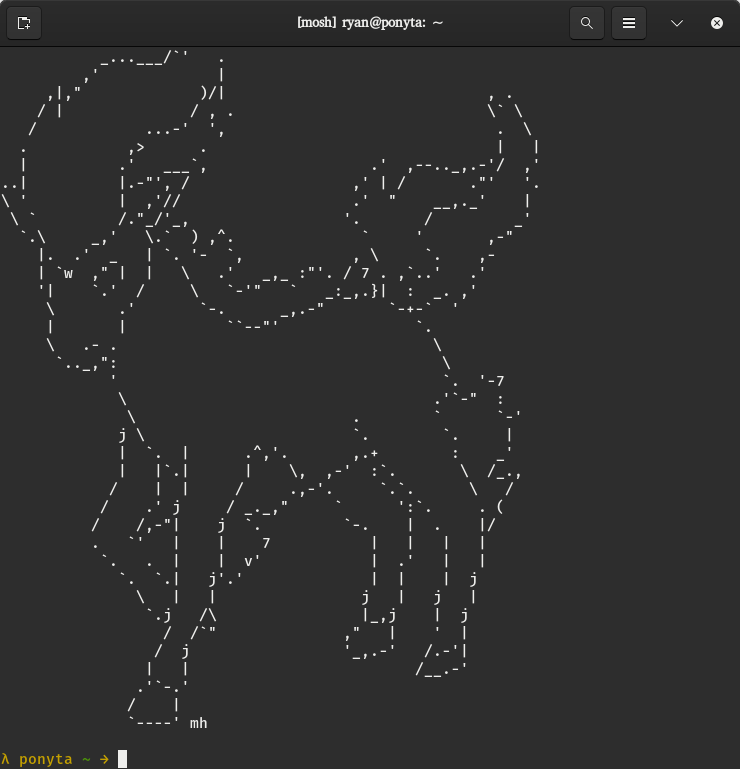Click the arrow symbol in the prompt
This screenshot has height=769, width=740.
(104, 758)
